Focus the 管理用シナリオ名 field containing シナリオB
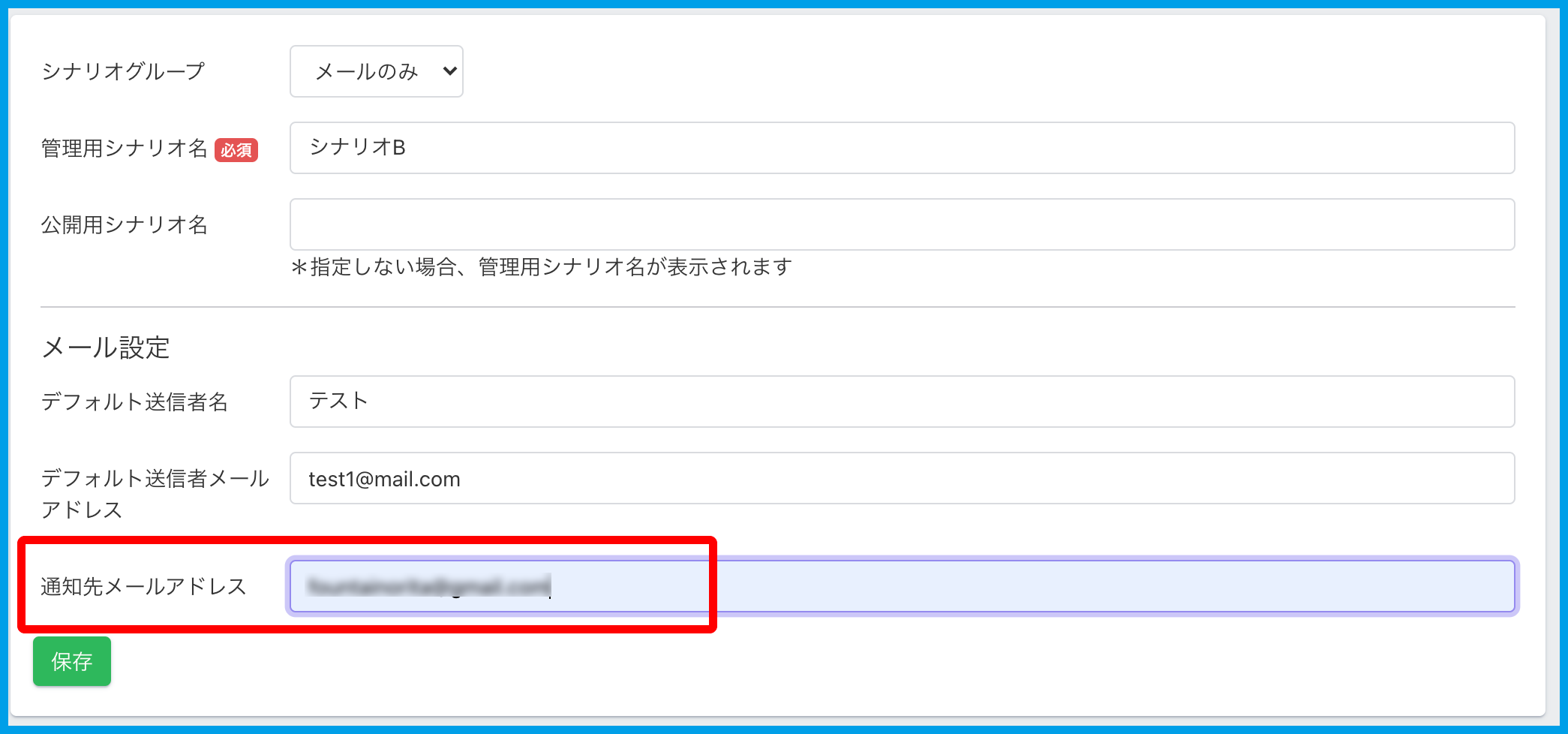The image size is (1568, 734). click(902, 148)
